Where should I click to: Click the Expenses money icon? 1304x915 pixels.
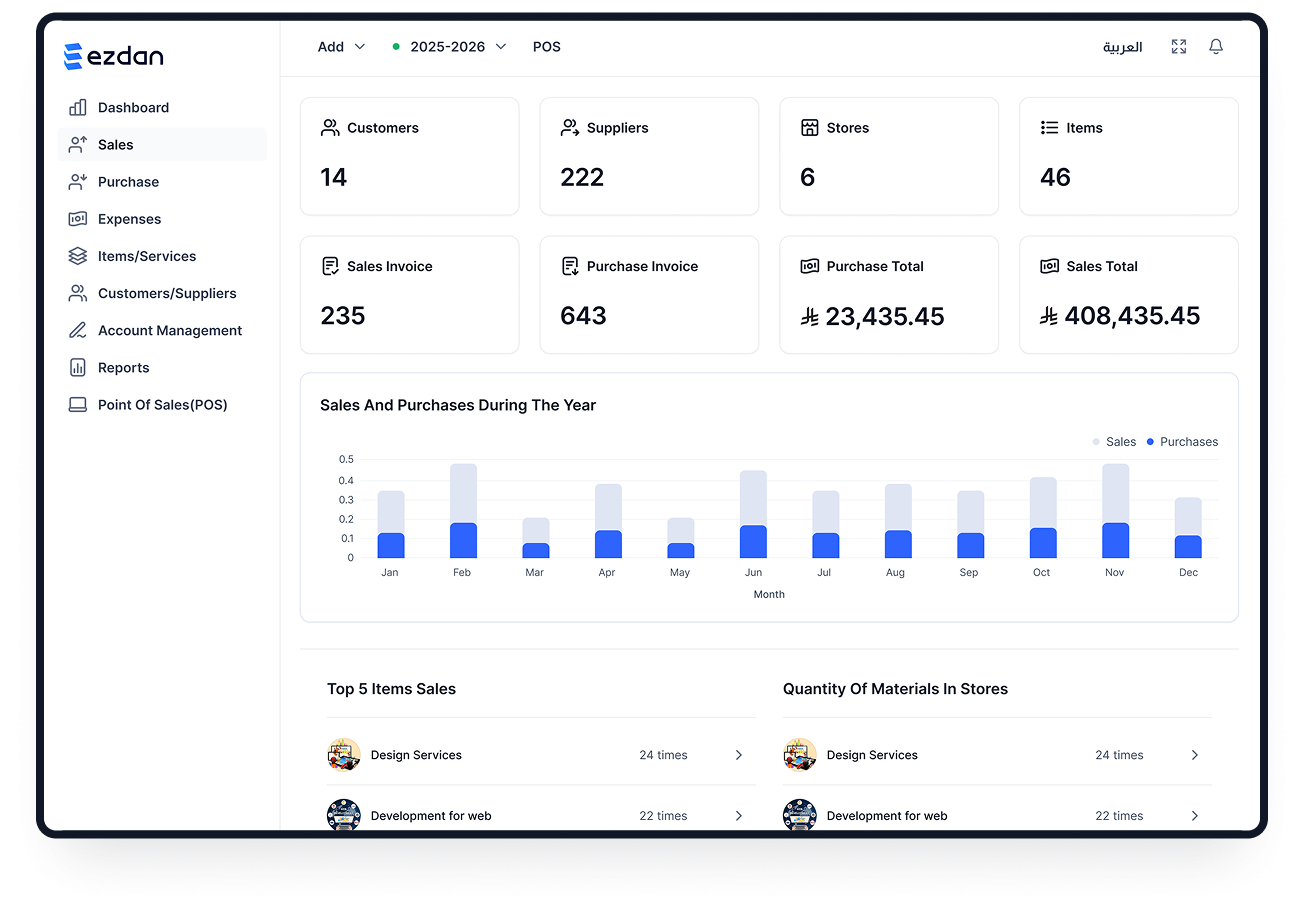pyautogui.click(x=77, y=219)
